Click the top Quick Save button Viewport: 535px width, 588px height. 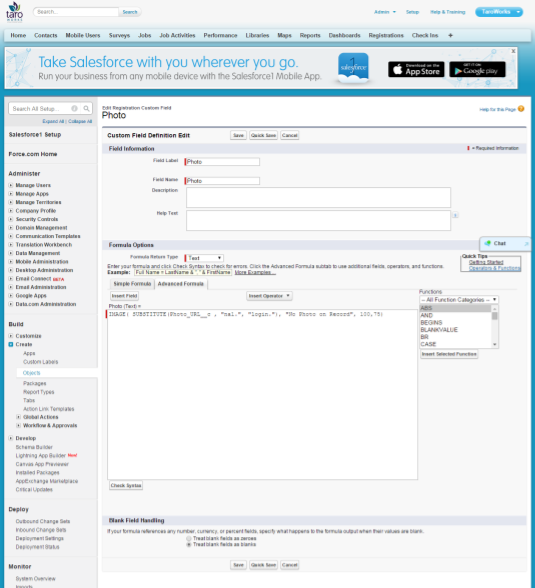pos(264,135)
